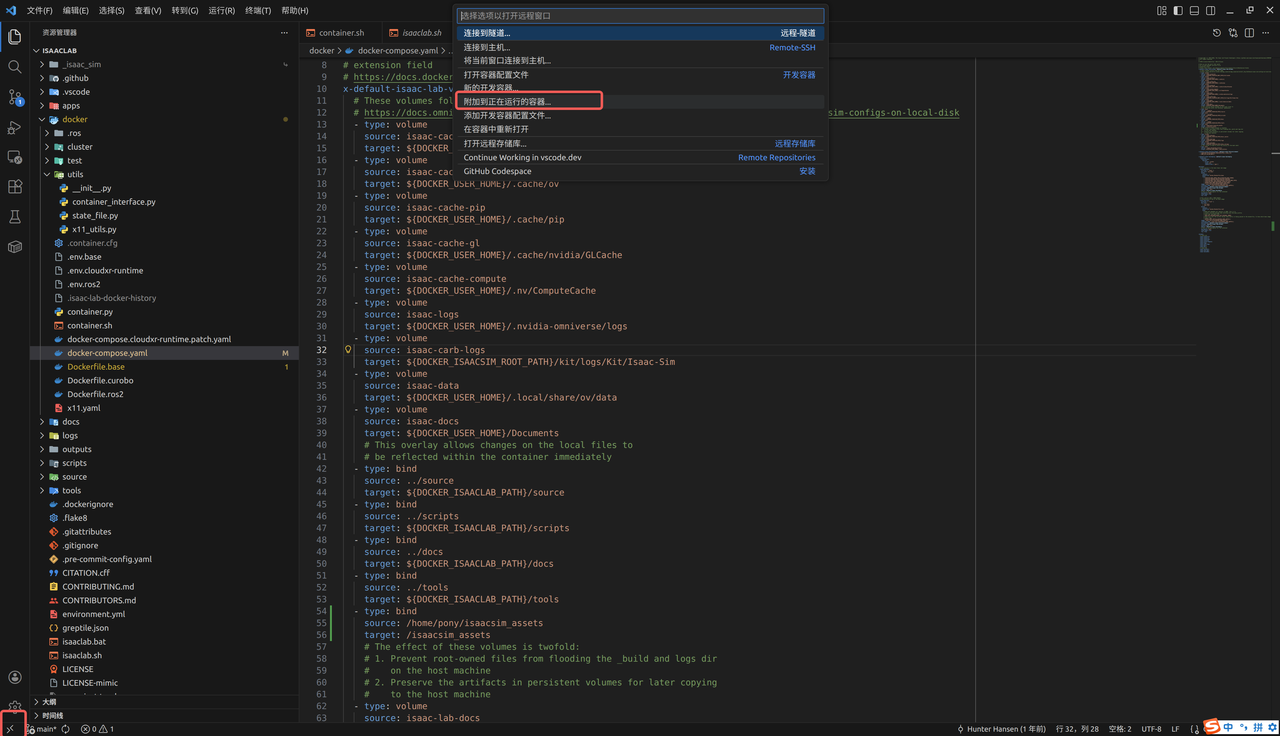Click the customize layout icon
The width and height of the screenshot is (1280, 736).
click(x=1162, y=10)
